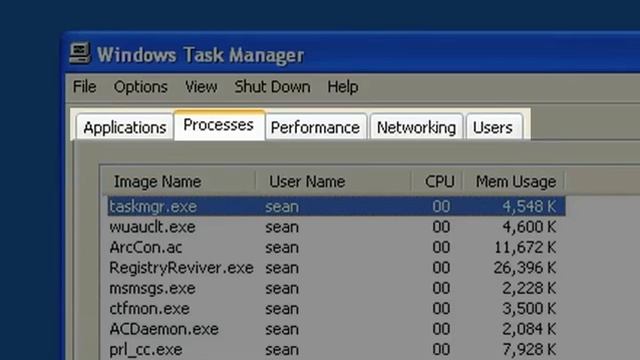Click the 2,228 K memory value

[x=529, y=288]
